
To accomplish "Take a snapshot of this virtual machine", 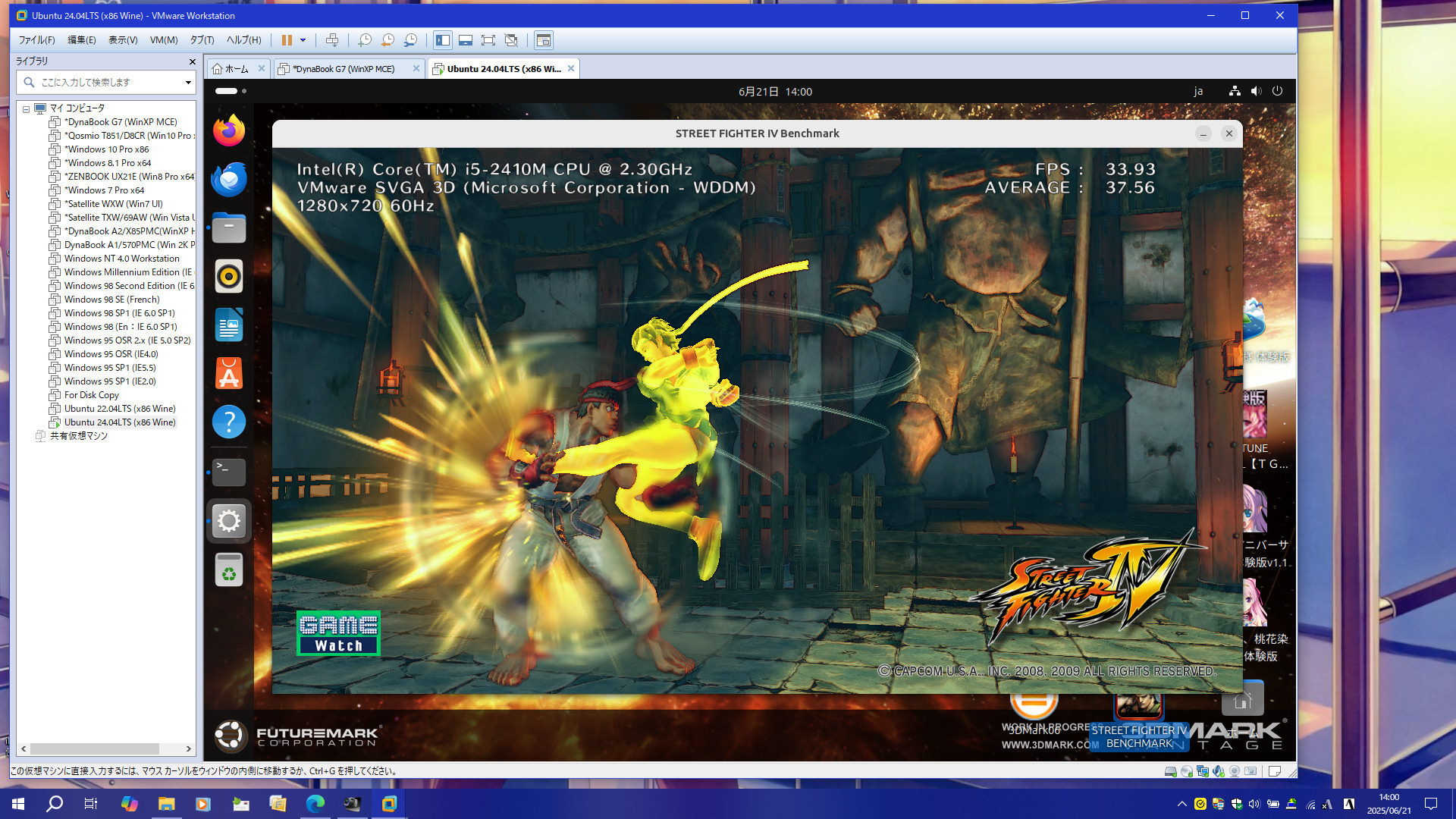I will (365, 40).
